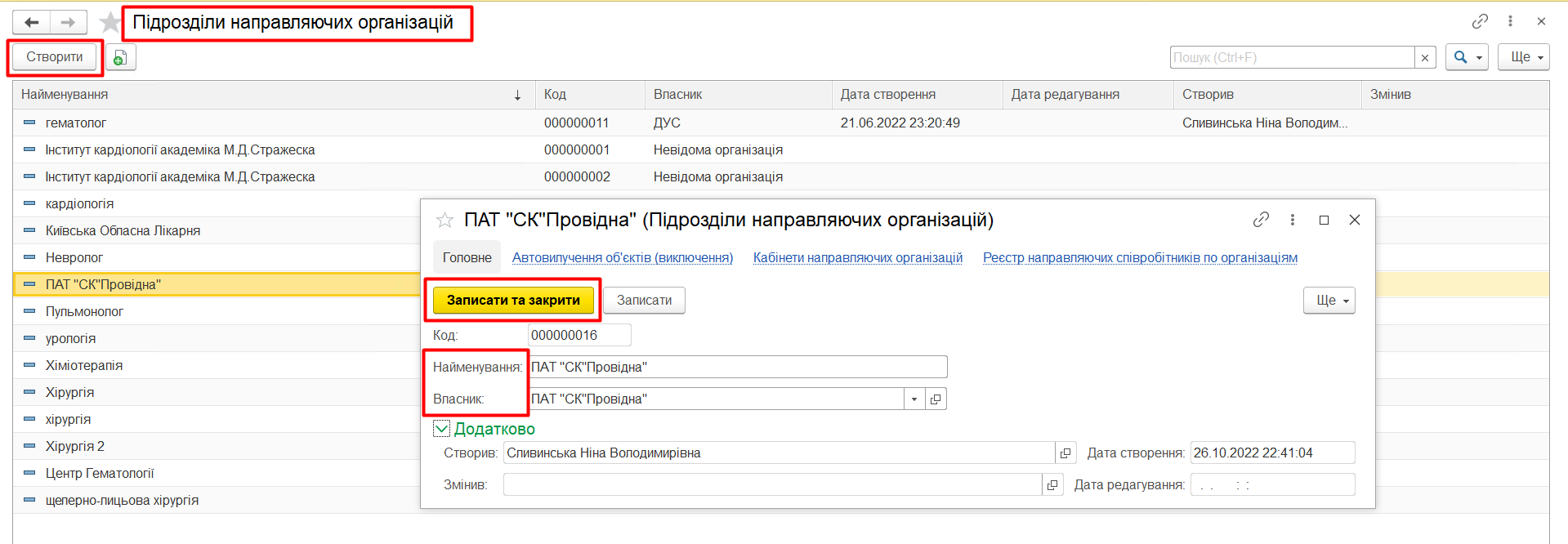Select the Київська Обласна Лікарня row
The height and width of the screenshot is (544, 1568).
coord(123,230)
